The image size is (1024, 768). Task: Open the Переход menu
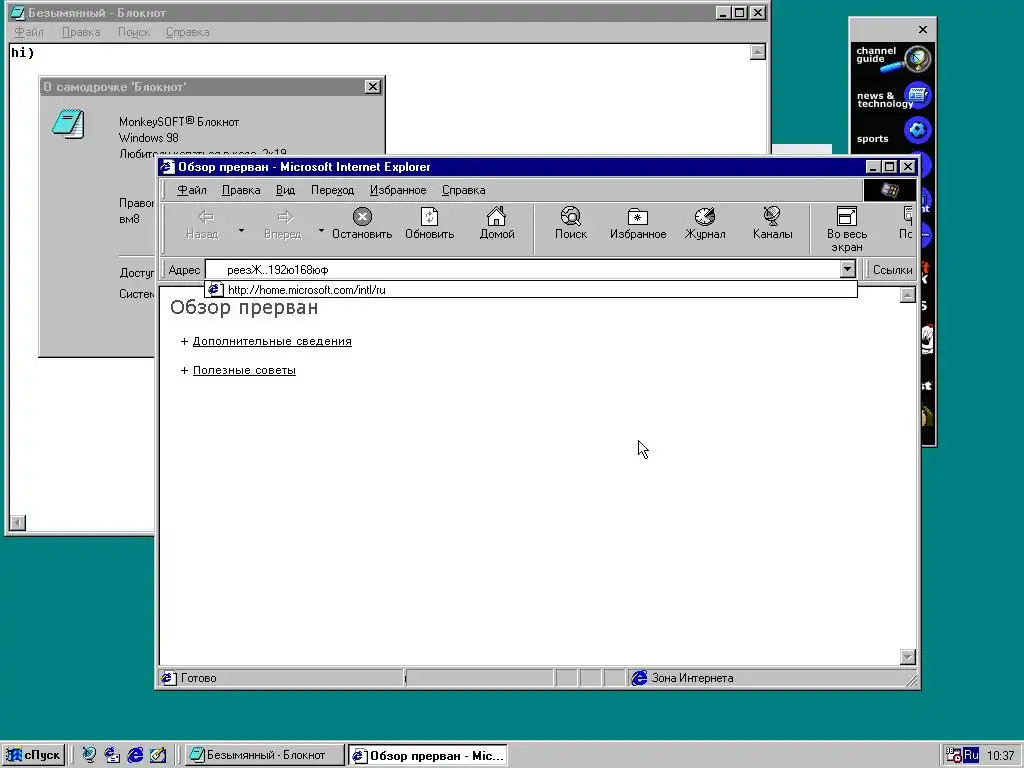pyautogui.click(x=332, y=190)
